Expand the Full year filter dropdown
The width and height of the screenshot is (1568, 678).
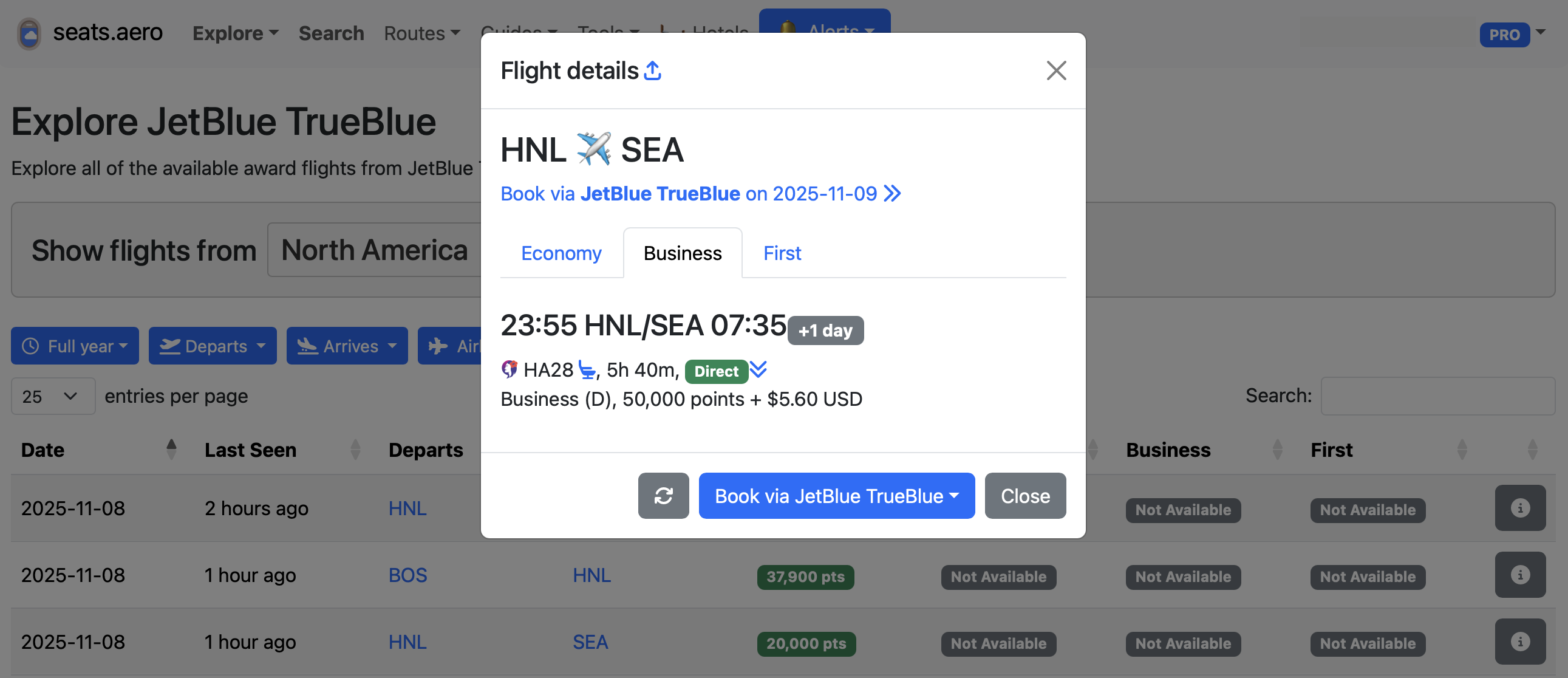tap(75, 346)
